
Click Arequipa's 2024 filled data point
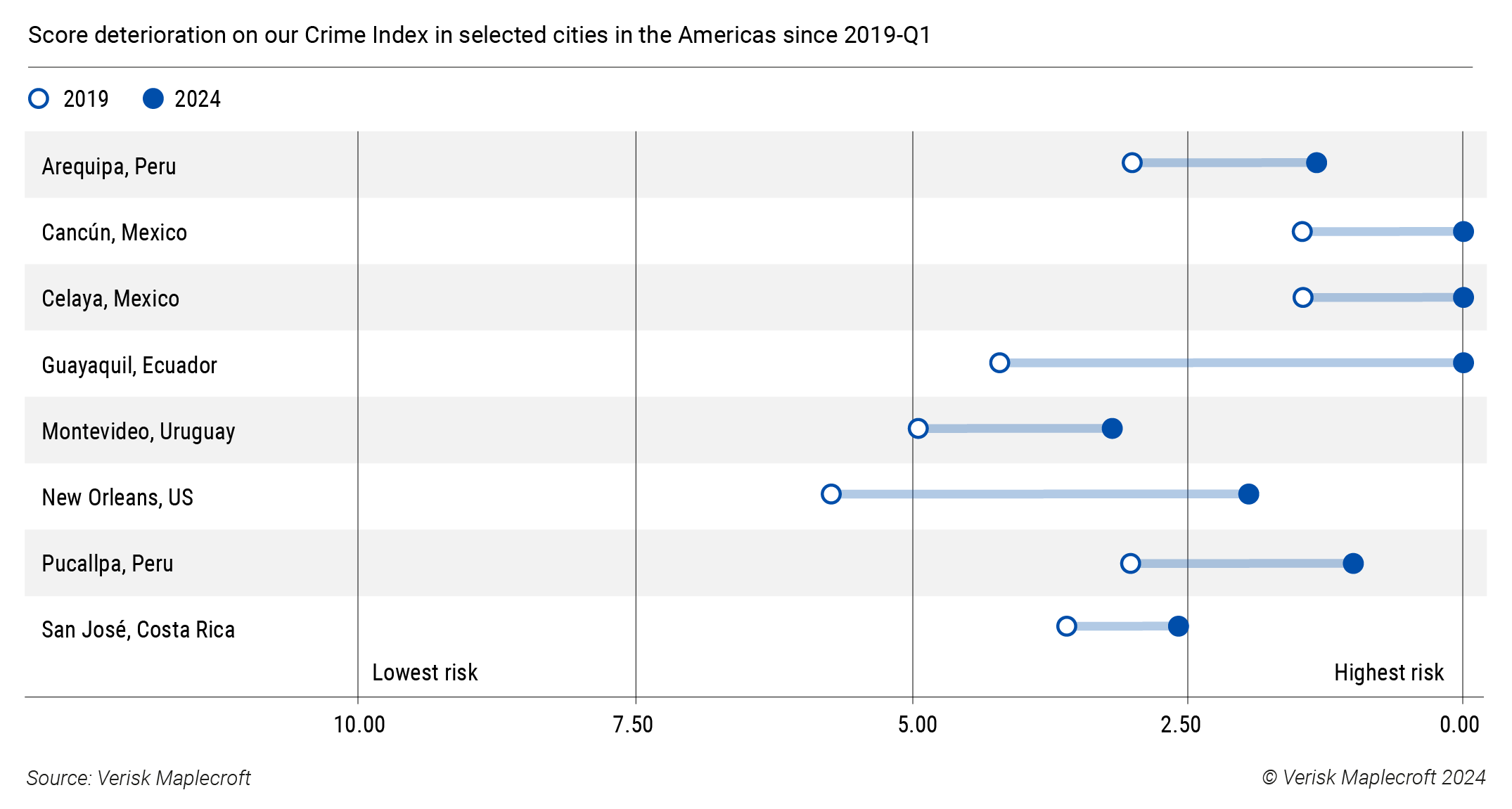[1316, 163]
